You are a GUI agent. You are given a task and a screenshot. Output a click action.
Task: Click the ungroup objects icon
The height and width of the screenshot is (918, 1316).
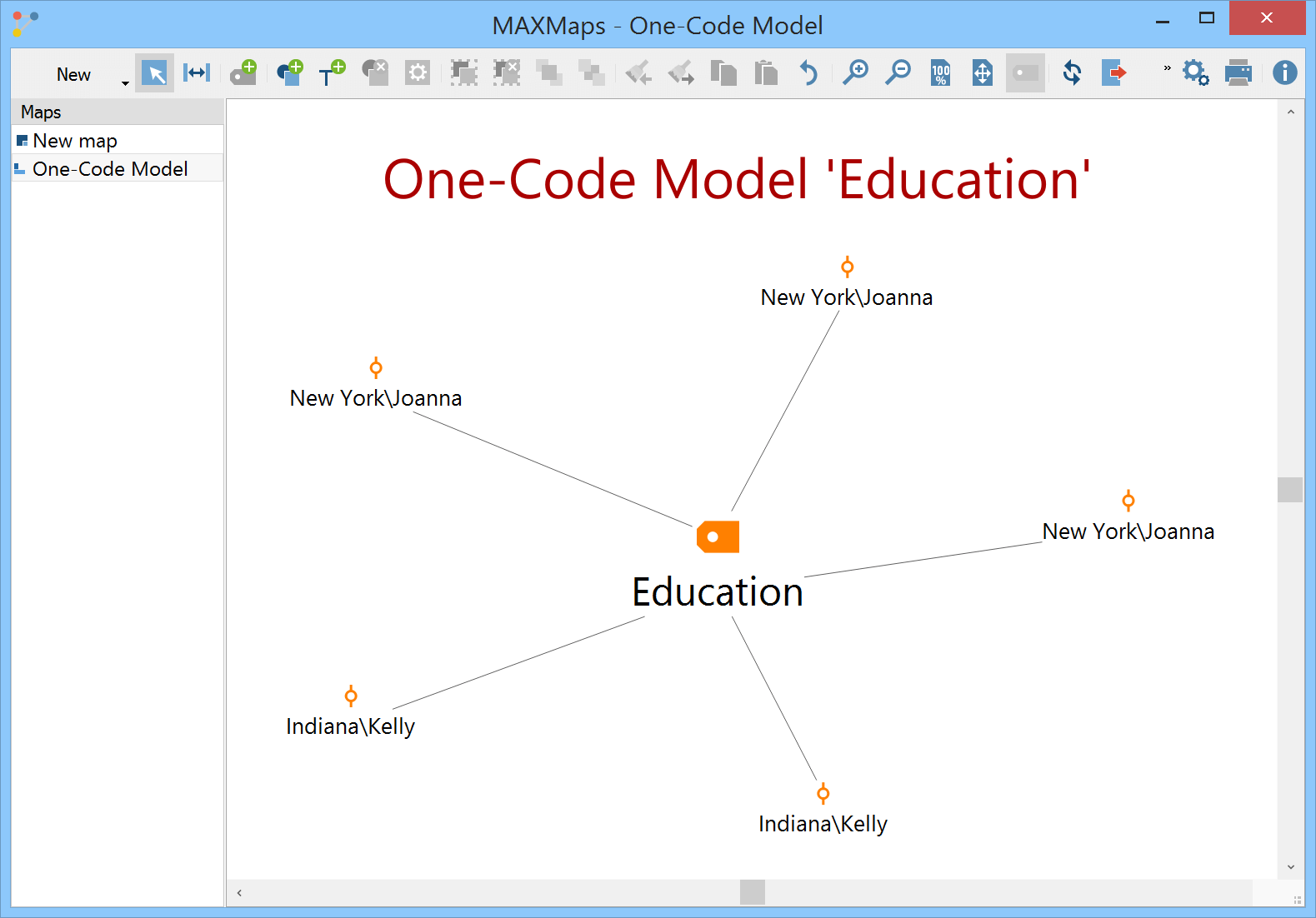coord(506,73)
